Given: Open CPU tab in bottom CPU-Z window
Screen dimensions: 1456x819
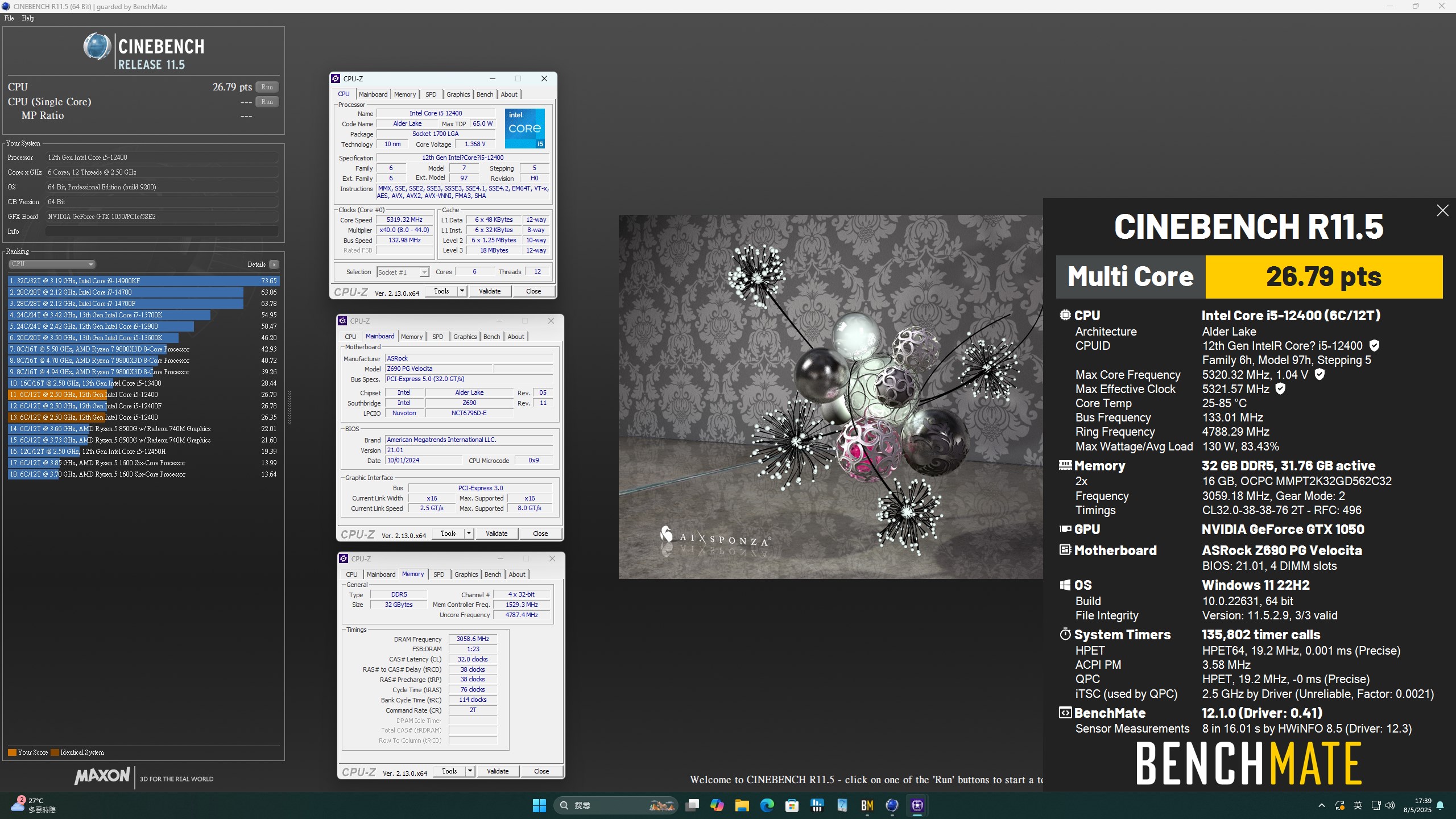Looking at the screenshot, I should point(352,574).
